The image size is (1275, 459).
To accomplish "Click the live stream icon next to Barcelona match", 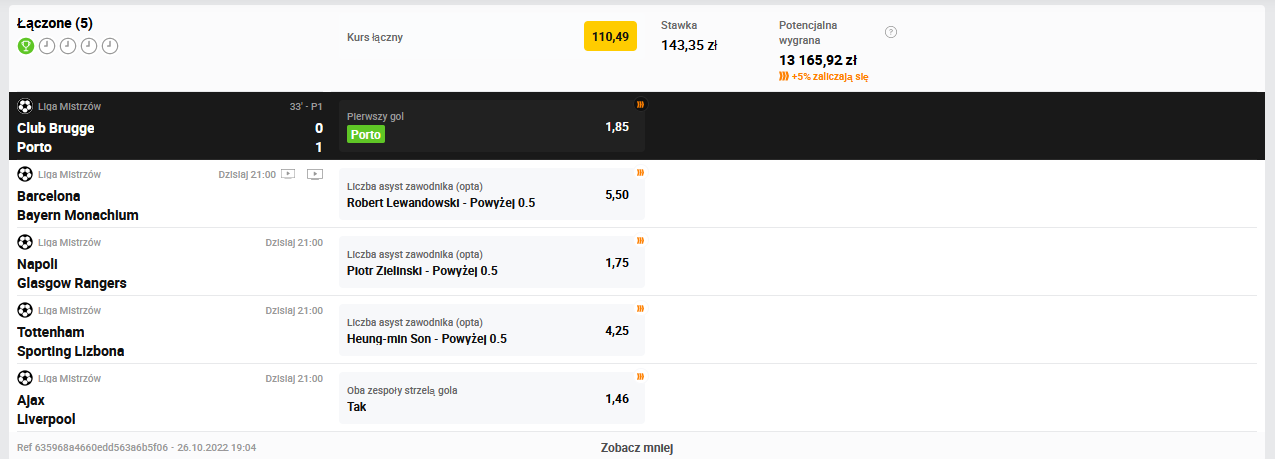I will pyautogui.click(x=288, y=174).
